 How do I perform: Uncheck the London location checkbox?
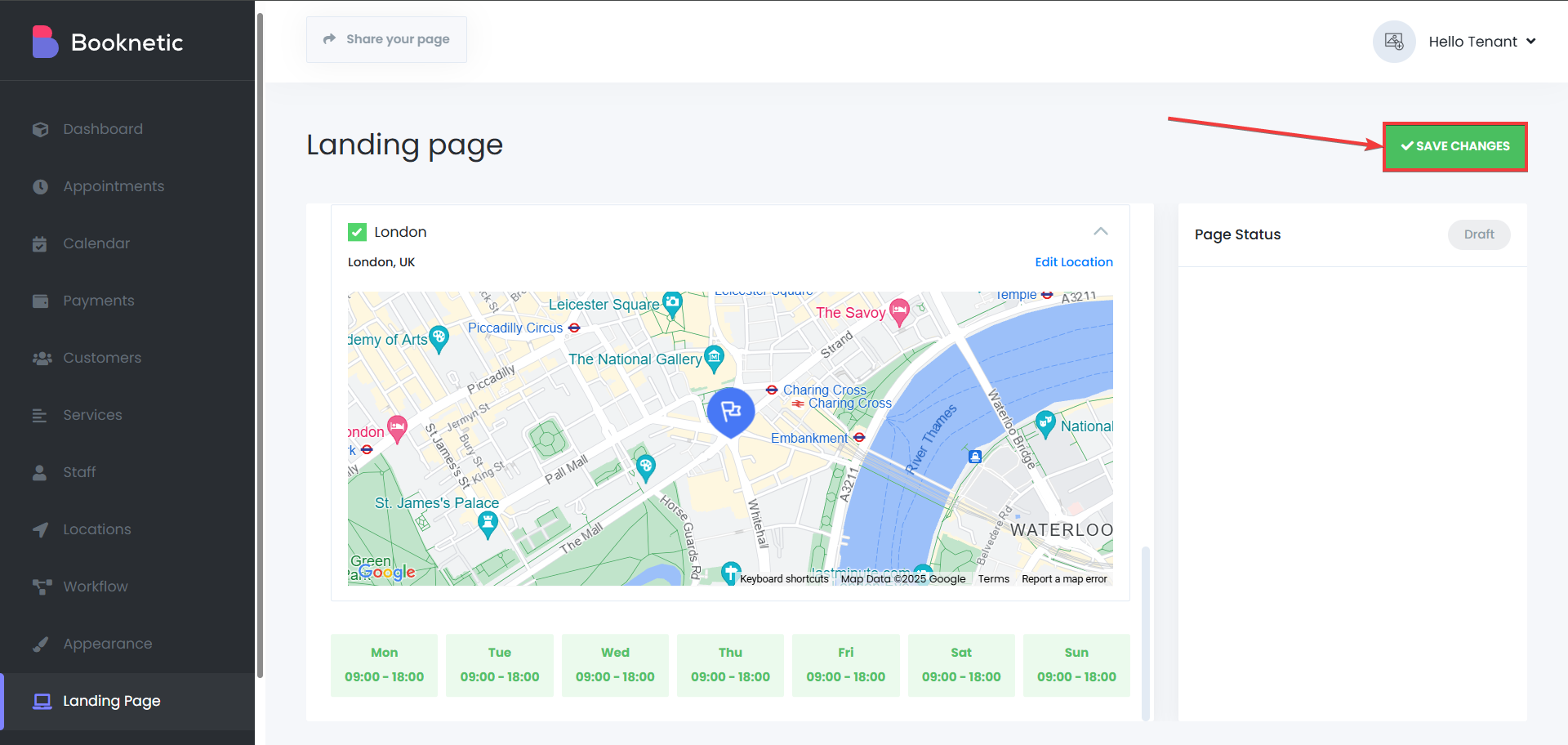point(357,232)
